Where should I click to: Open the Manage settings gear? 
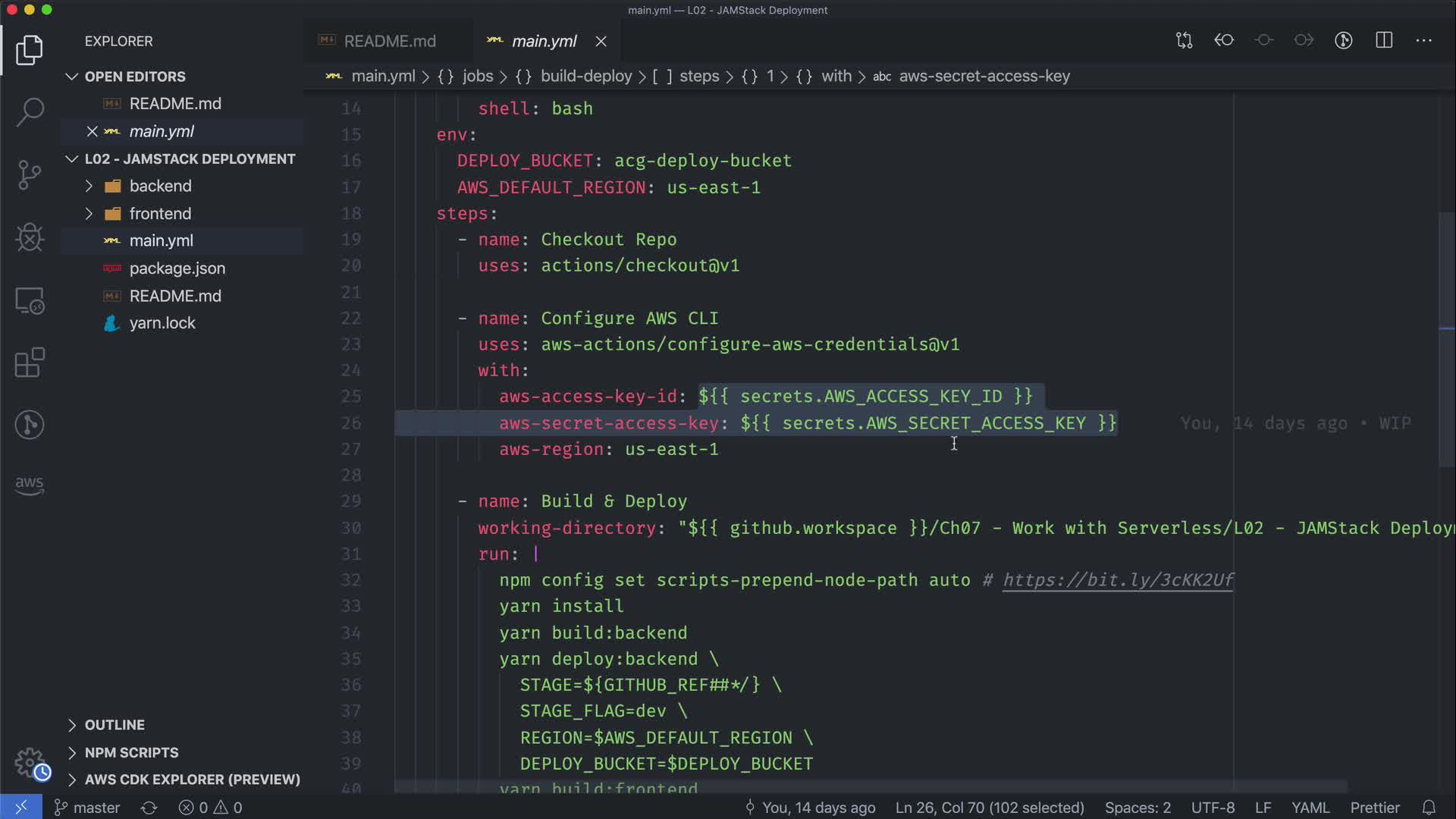(30, 762)
